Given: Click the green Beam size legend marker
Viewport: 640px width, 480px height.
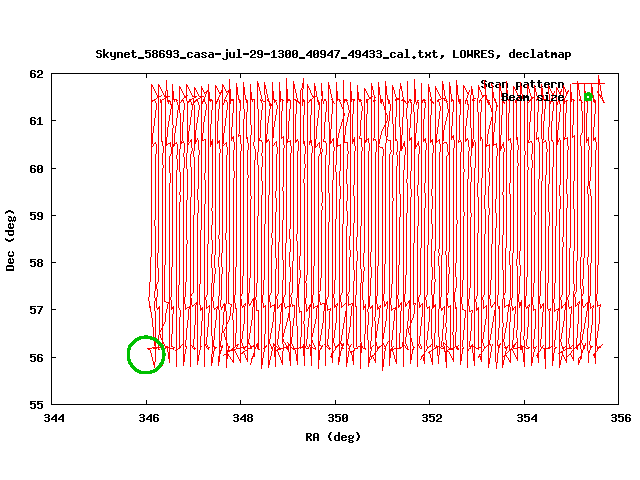Looking at the screenshot, I should tap(588, 97).
